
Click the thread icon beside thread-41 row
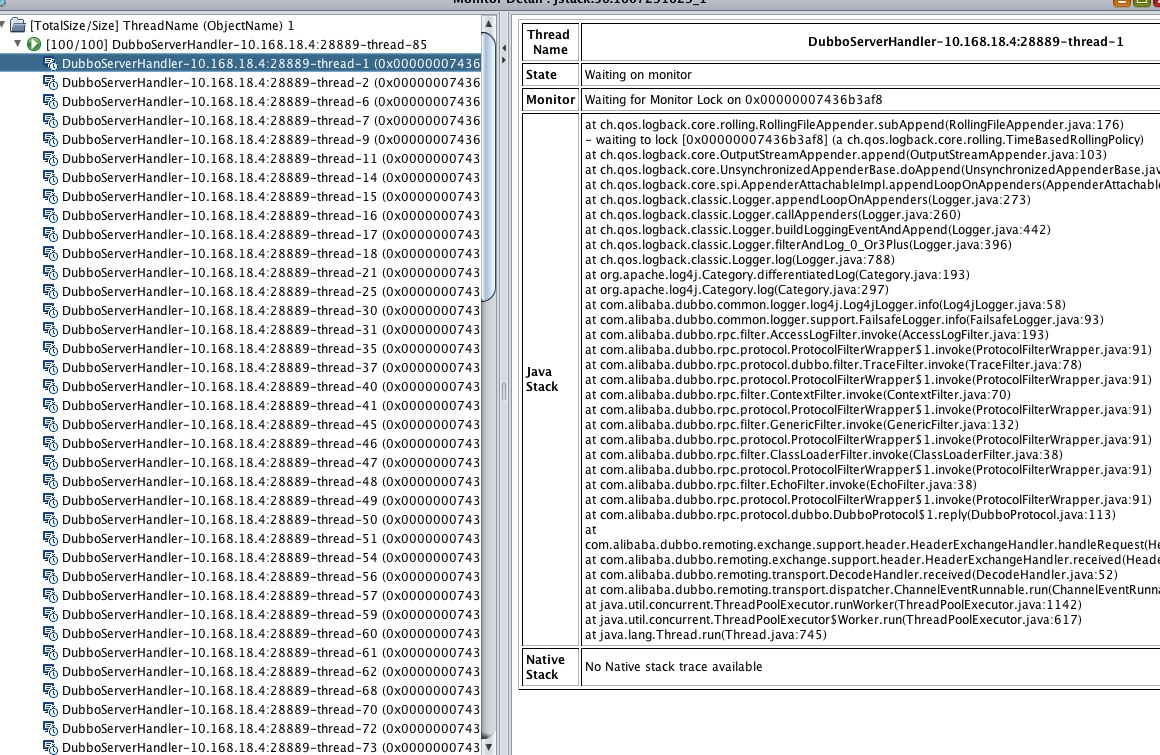pyautogui.click(x=50, y=405)
